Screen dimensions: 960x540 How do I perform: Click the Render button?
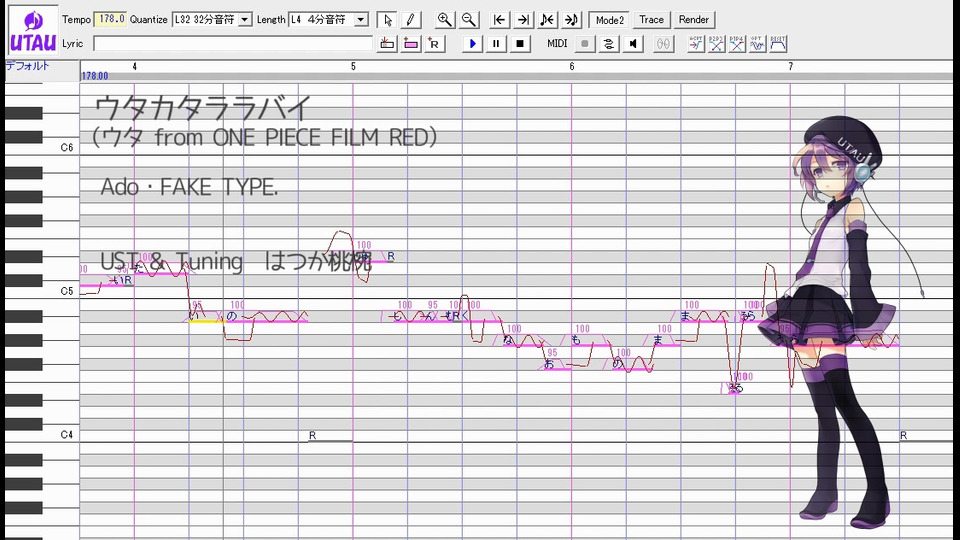pyautogui.click(x=694, y=20)
